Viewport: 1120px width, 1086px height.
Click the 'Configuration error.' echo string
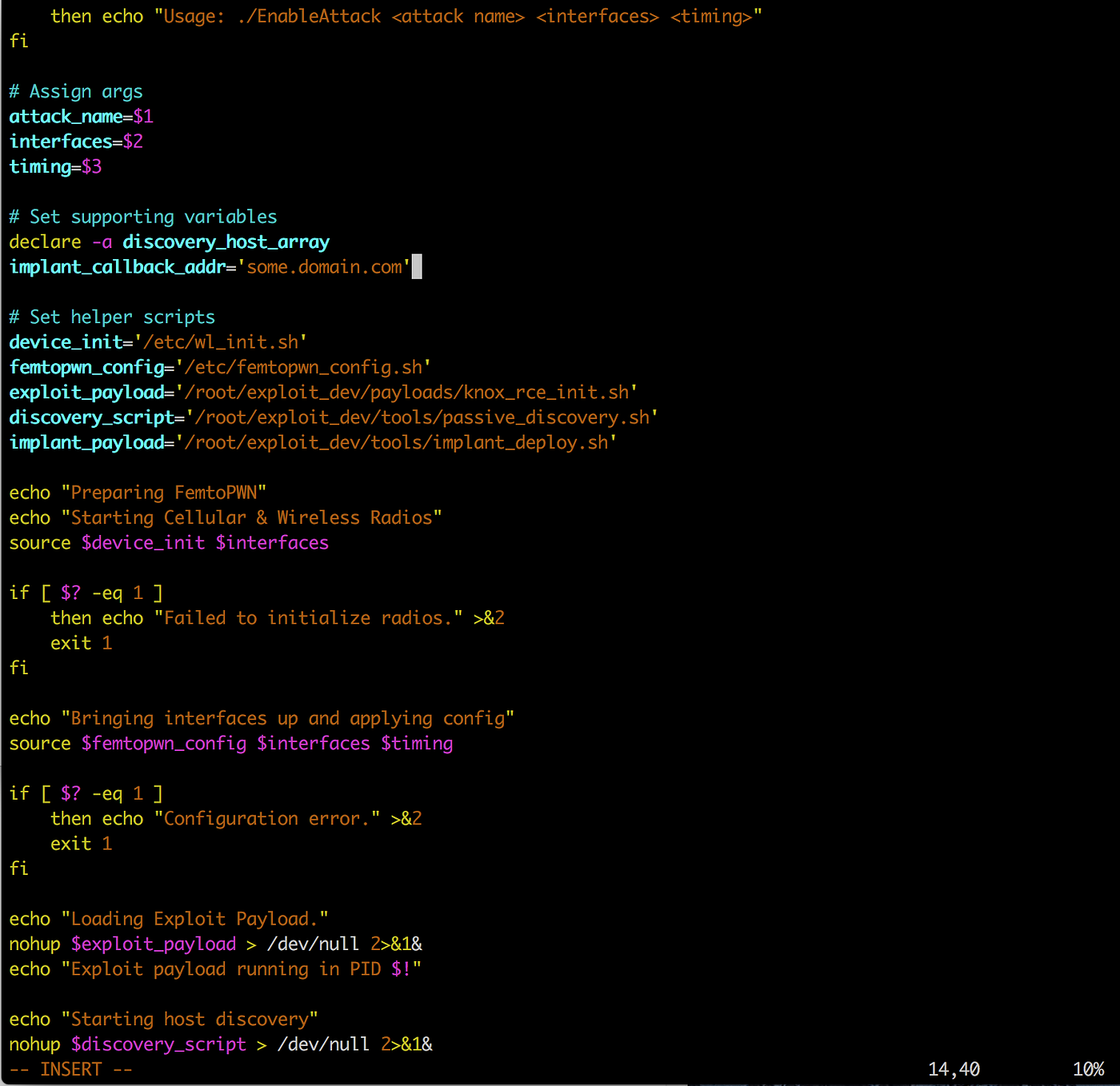coord(267,819)
